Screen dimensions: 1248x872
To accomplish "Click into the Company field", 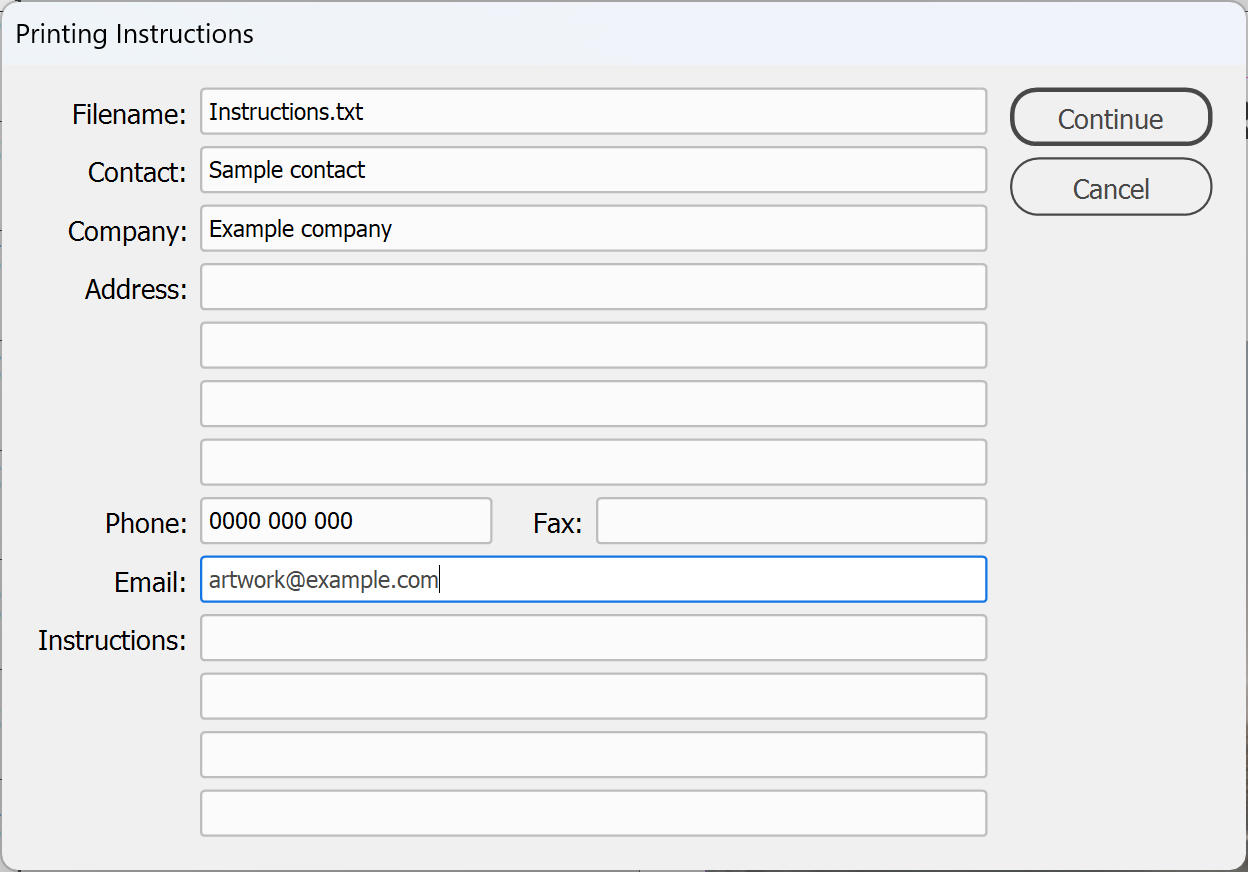I will [x=594, y=228].
